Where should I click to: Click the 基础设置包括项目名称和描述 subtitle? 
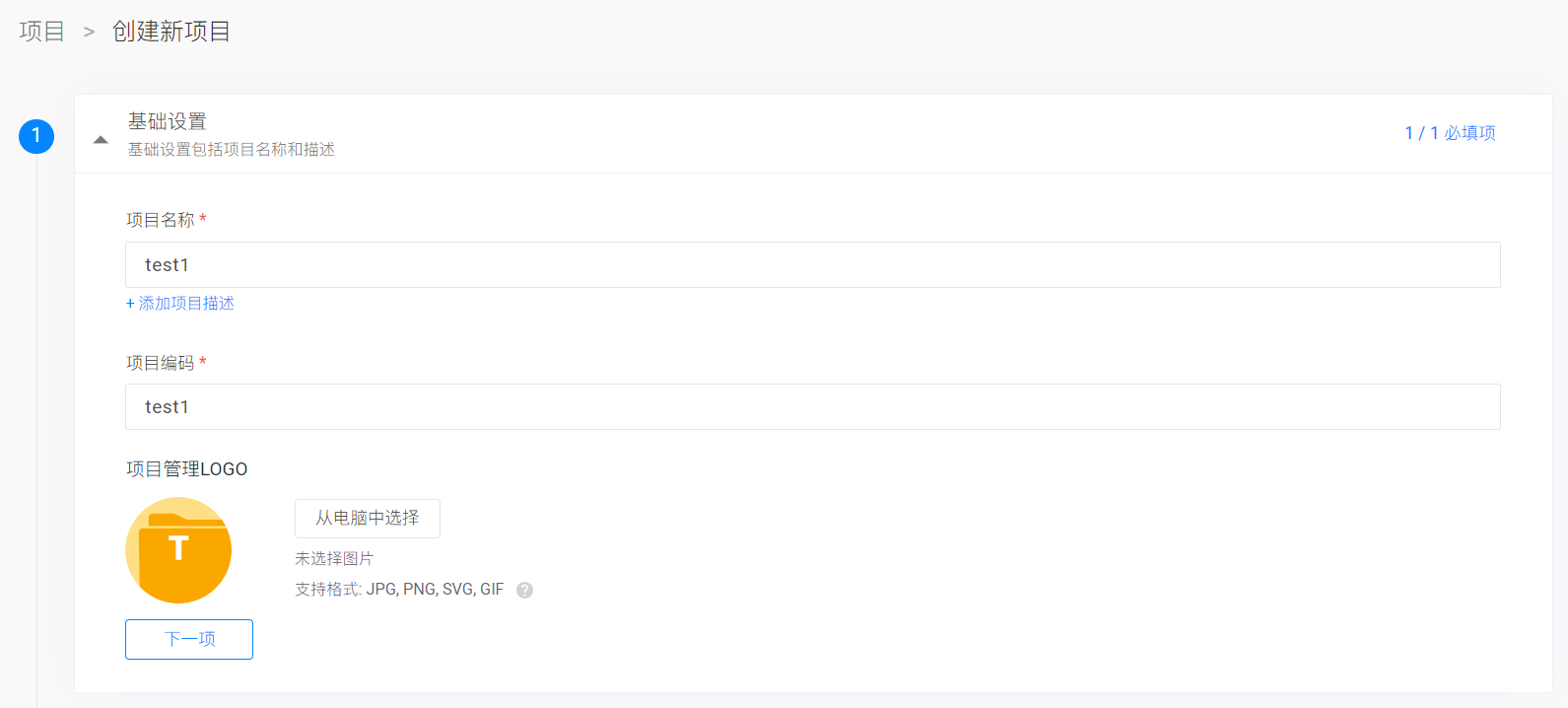pyautogui.click(x=232, y=150)
